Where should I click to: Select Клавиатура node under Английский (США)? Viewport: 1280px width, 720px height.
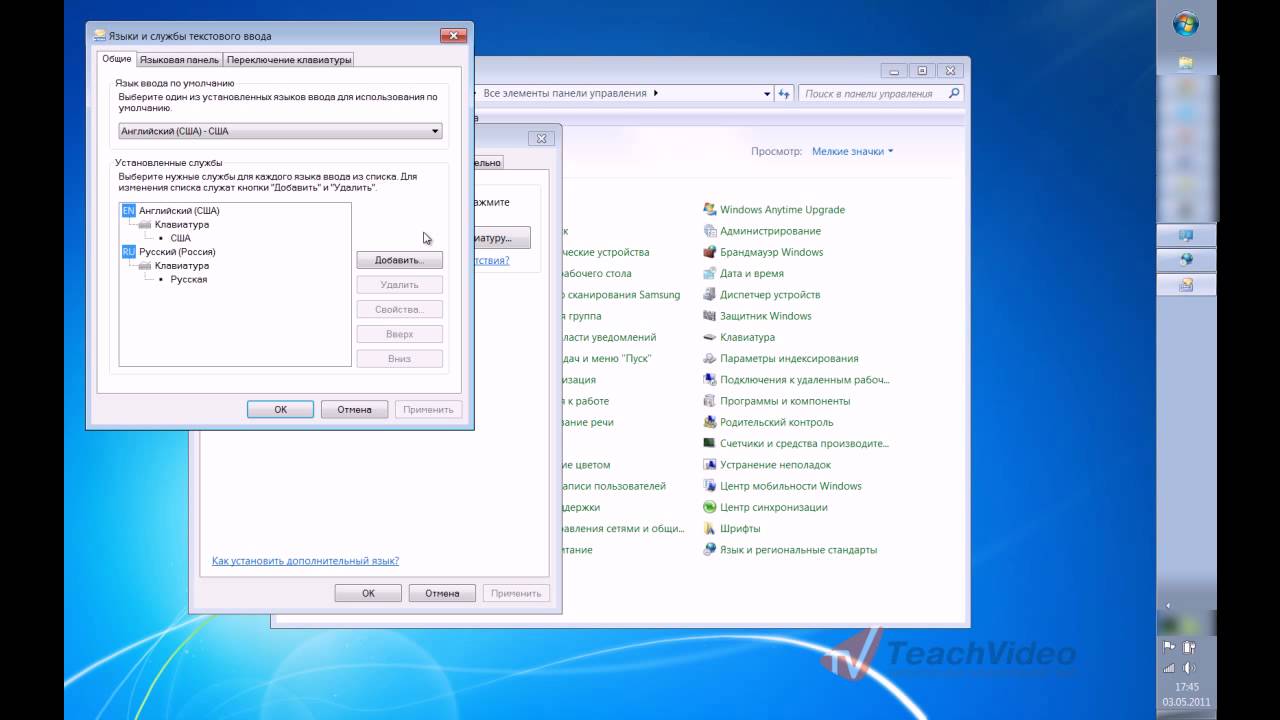[182, 225]
